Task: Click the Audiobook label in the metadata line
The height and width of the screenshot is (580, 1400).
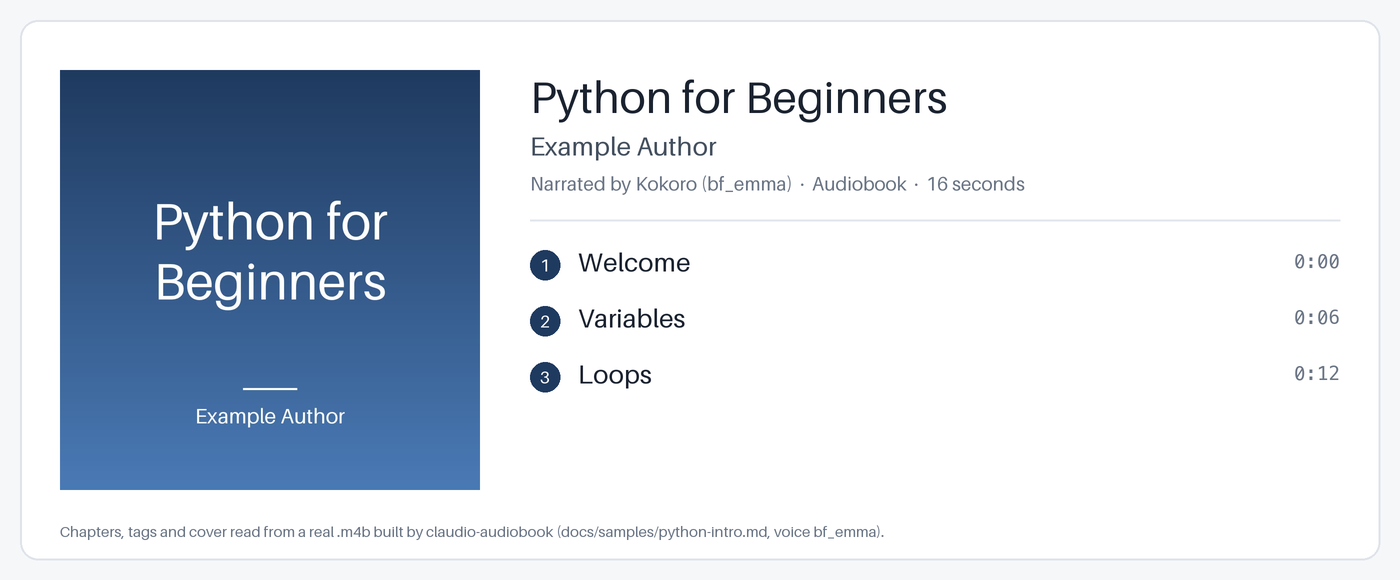Action: tap(859, 184)
